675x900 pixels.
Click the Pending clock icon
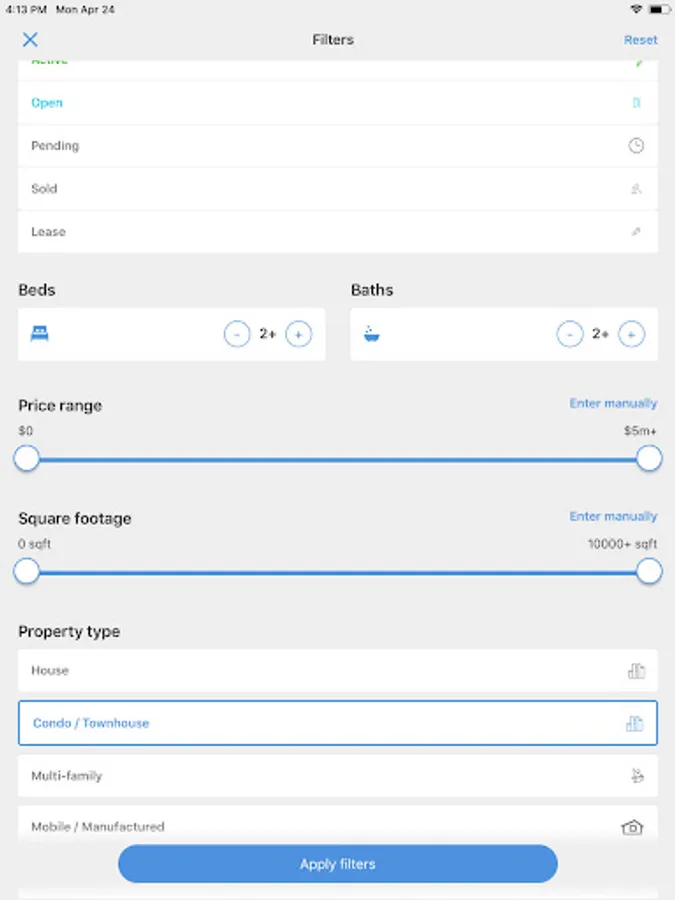pyautogui.click(x=636, y=146)
